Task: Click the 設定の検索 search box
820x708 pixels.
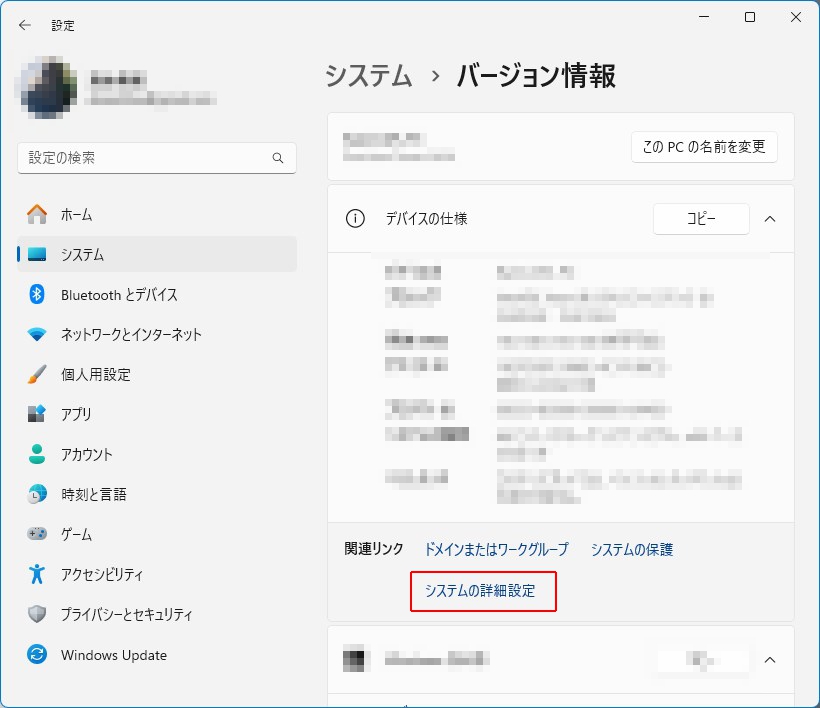Action: (145, 158)
